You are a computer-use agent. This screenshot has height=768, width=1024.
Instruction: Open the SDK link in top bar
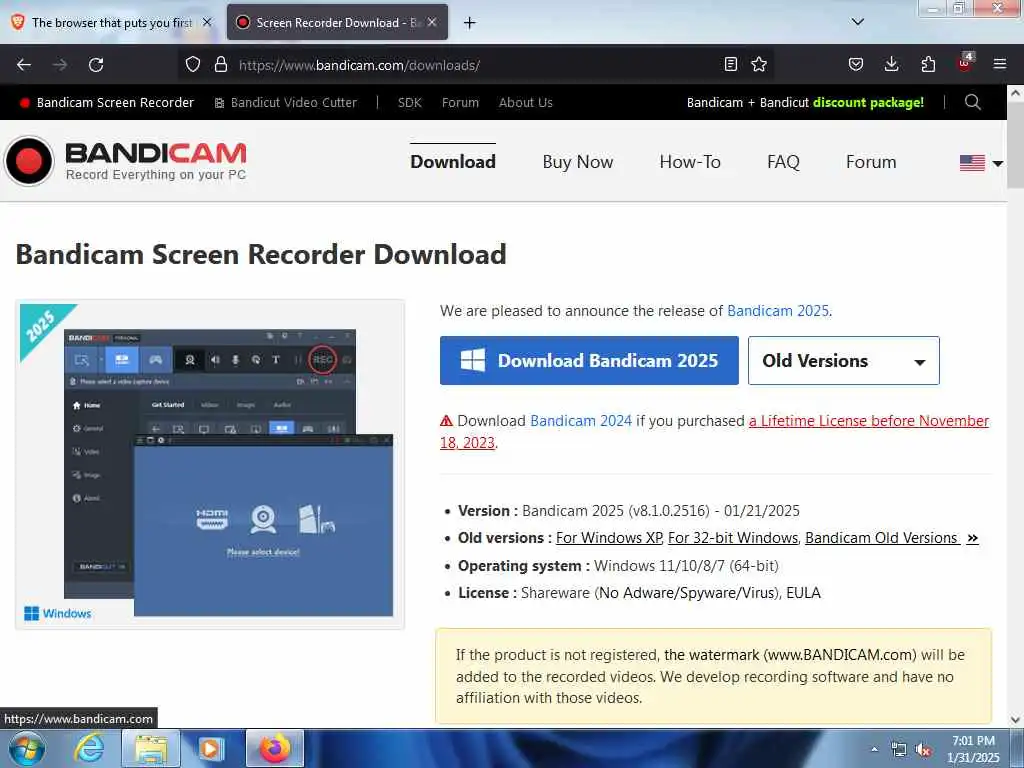click(409, 103)
